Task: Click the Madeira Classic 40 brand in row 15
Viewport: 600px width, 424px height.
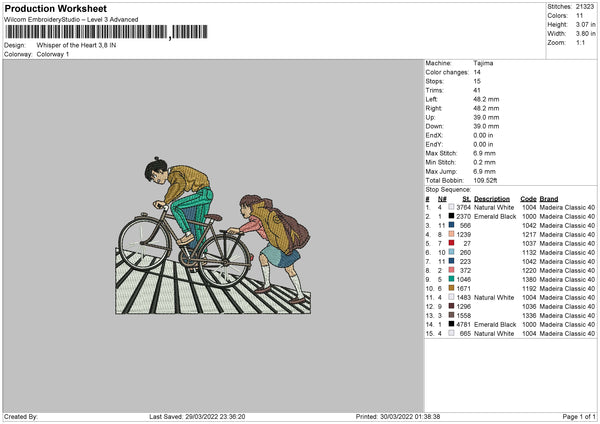Action: [x=567, y=334]
